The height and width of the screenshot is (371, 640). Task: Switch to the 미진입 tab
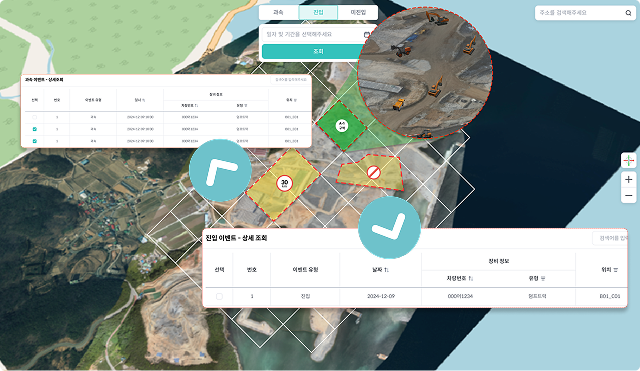tap(358, 12)
